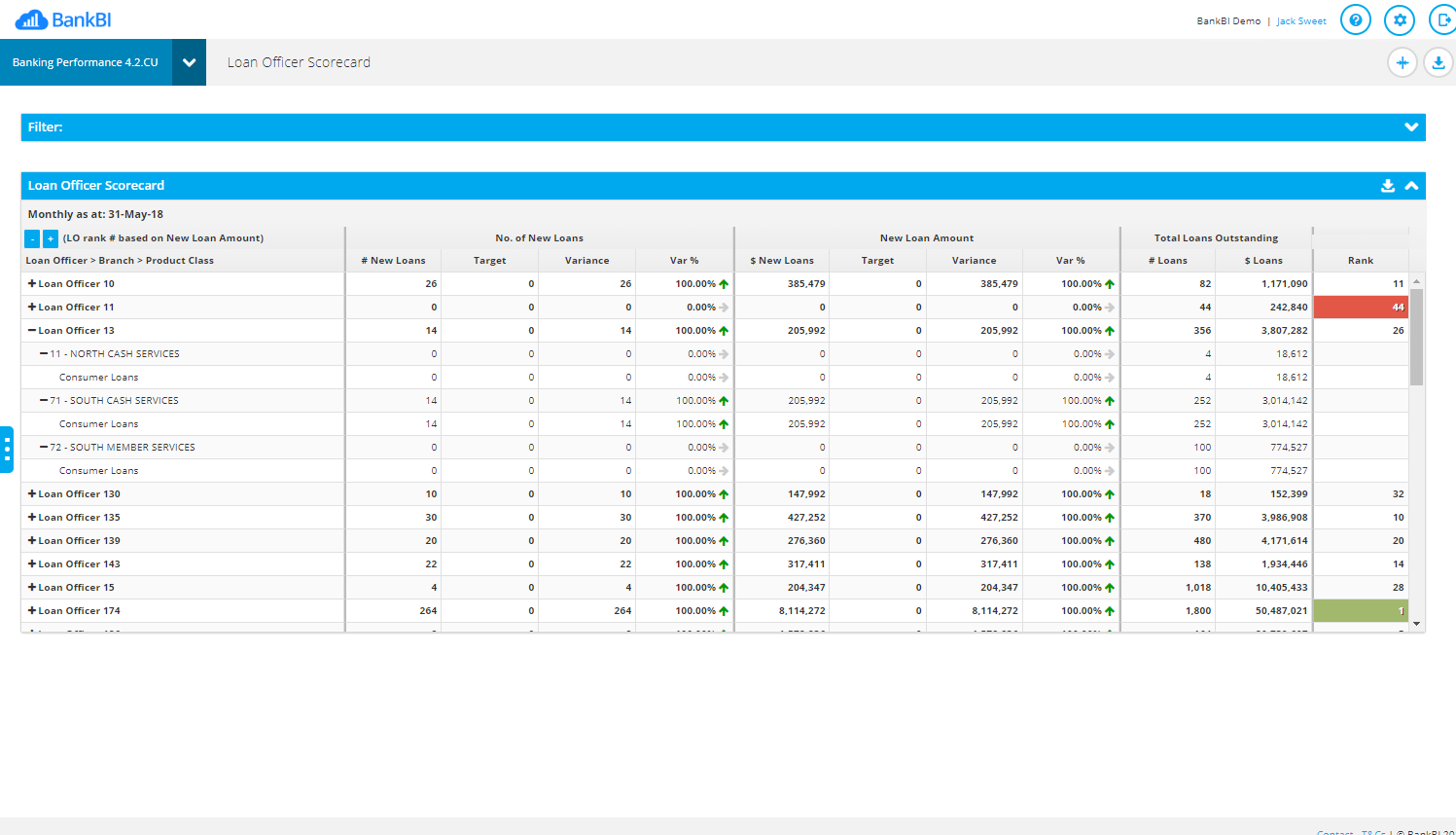Viewport: 1456px width, 835px height.
Task: Open the left side drawer handle
Action: [7, 450]
